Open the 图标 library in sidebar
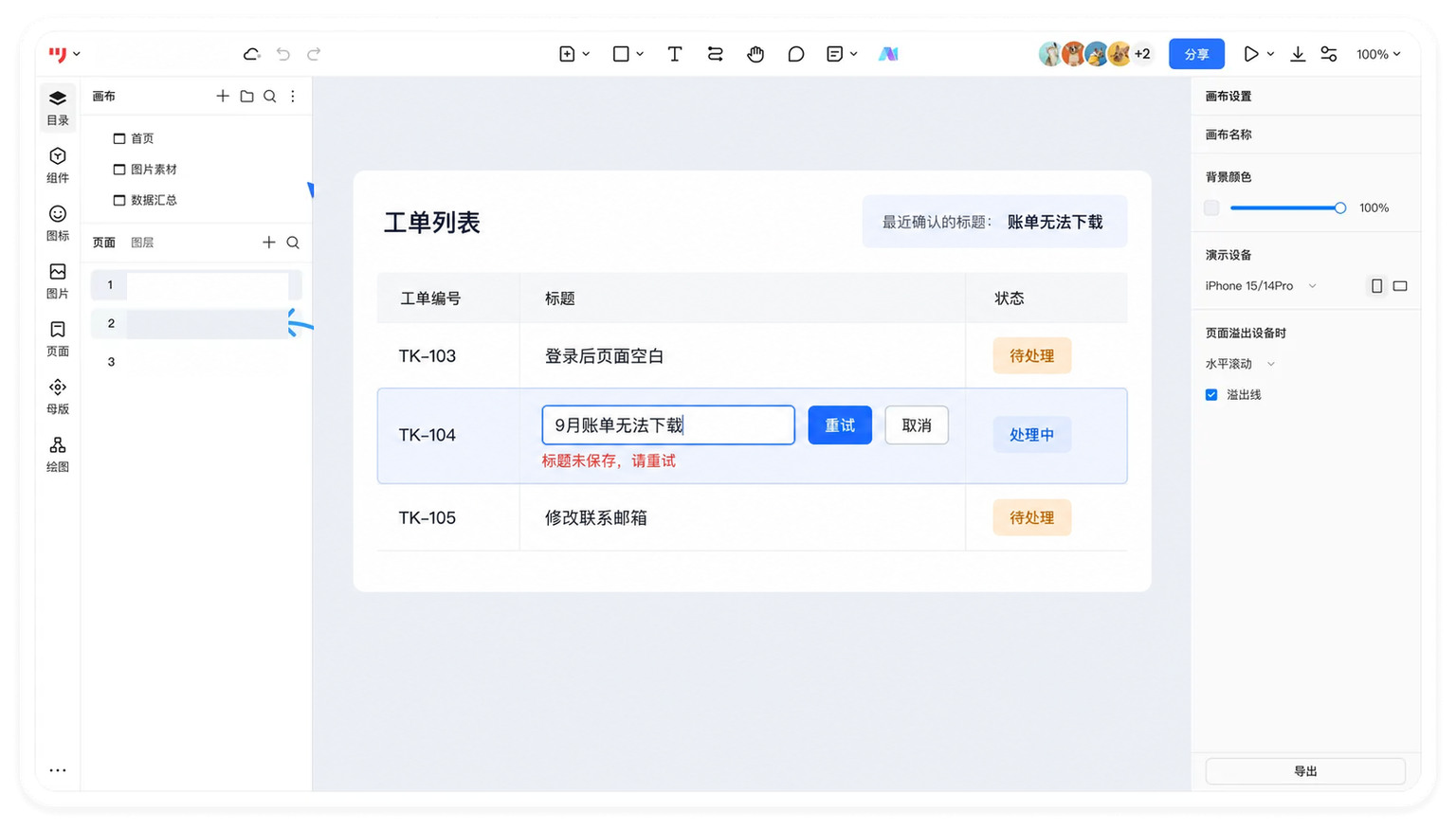This screenshot has width=1456, height=830. (58, 223)
